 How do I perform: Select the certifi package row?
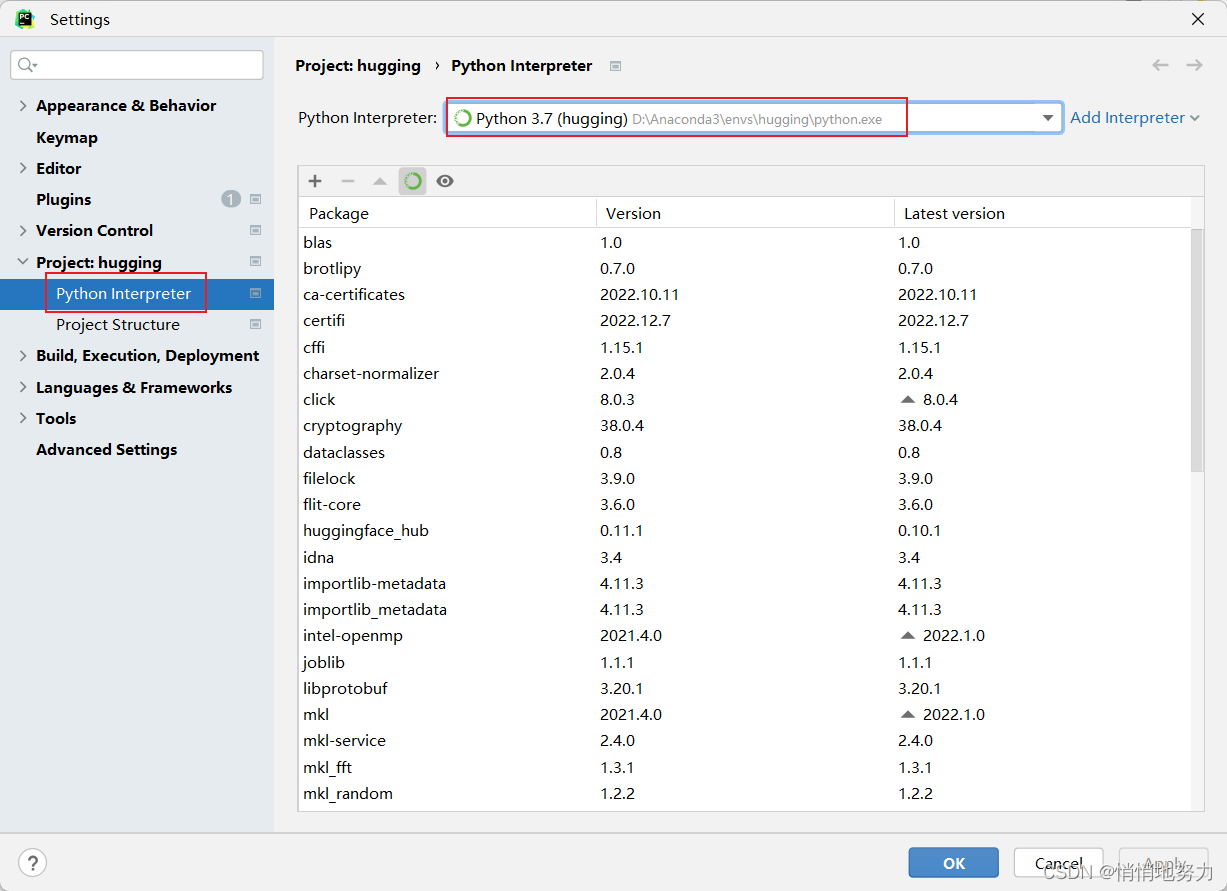click(745, 320)
